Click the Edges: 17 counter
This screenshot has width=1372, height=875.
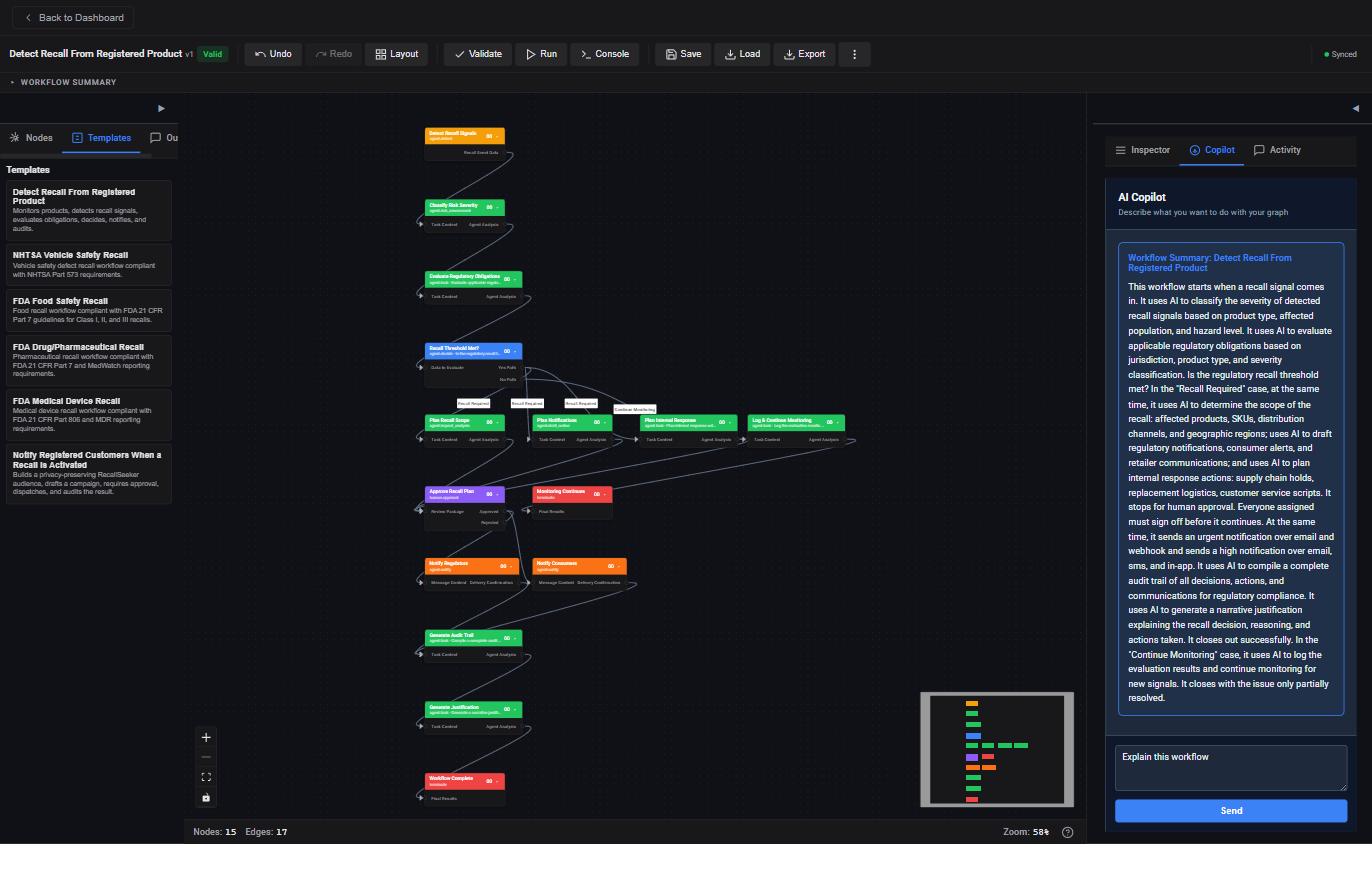tap(266, 832)
